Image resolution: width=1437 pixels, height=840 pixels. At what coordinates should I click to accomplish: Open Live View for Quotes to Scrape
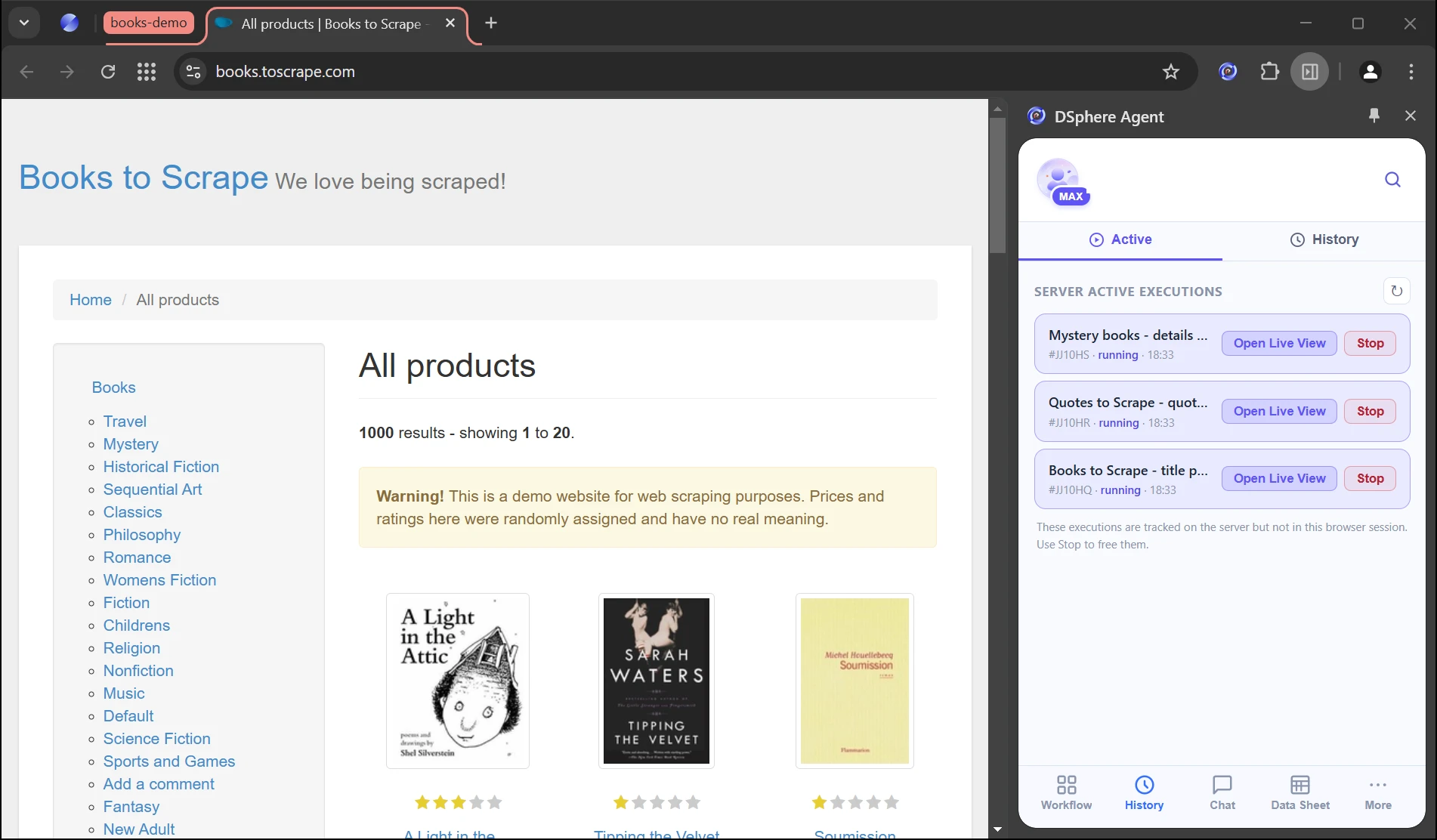point(1279,412)
